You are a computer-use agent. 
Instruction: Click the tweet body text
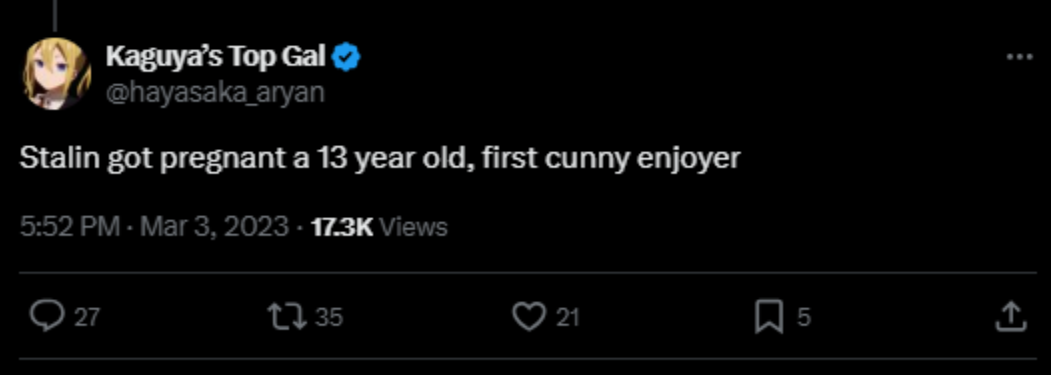[380, 160]
